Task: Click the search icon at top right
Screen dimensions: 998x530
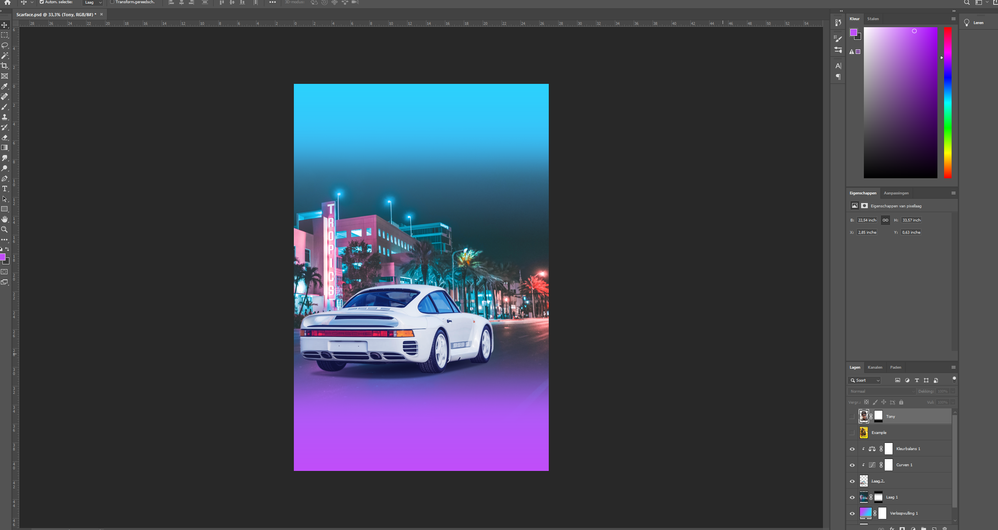Action: tap(967, 3)
